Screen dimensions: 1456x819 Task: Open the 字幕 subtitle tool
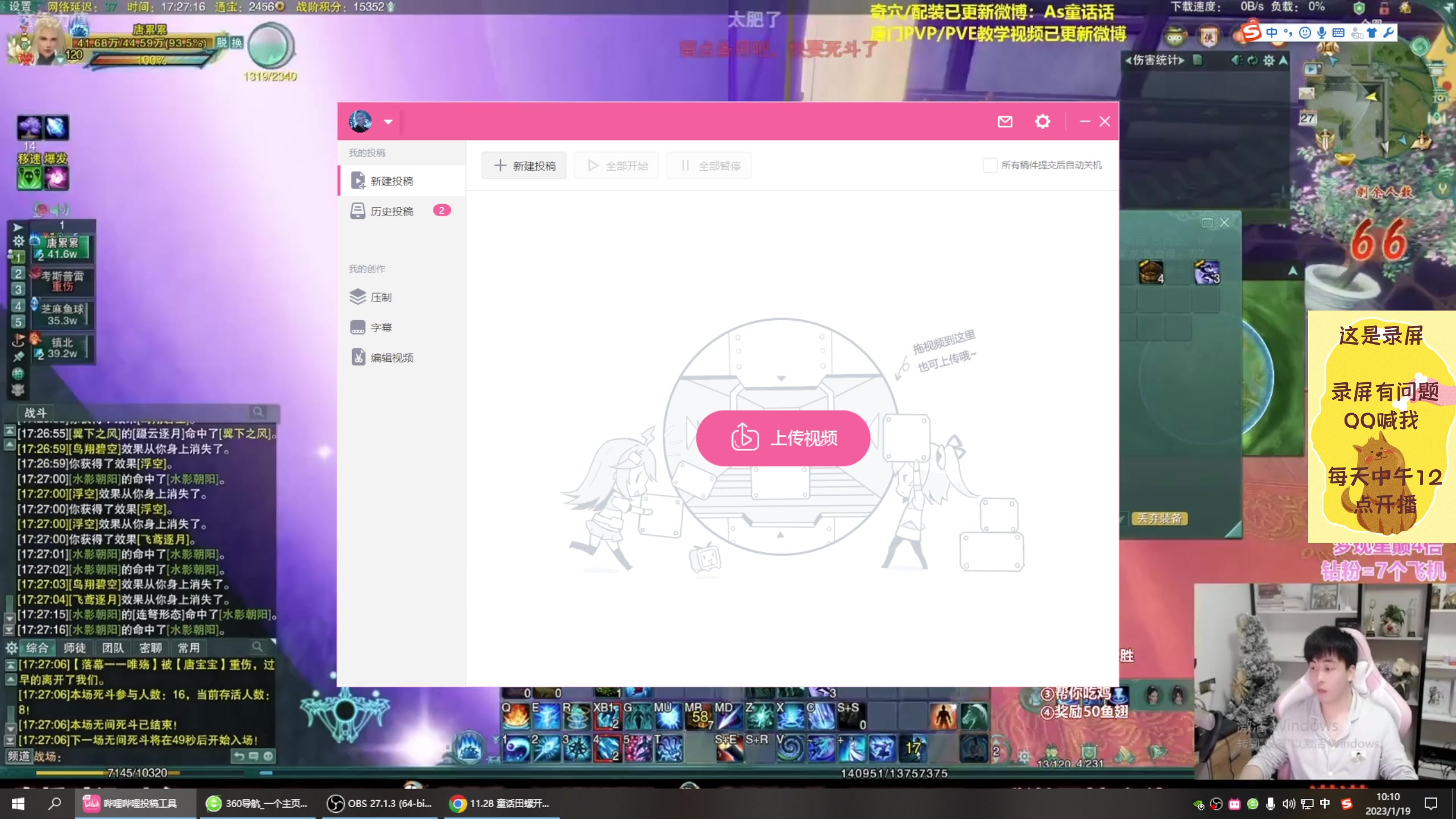click(380, 328)
